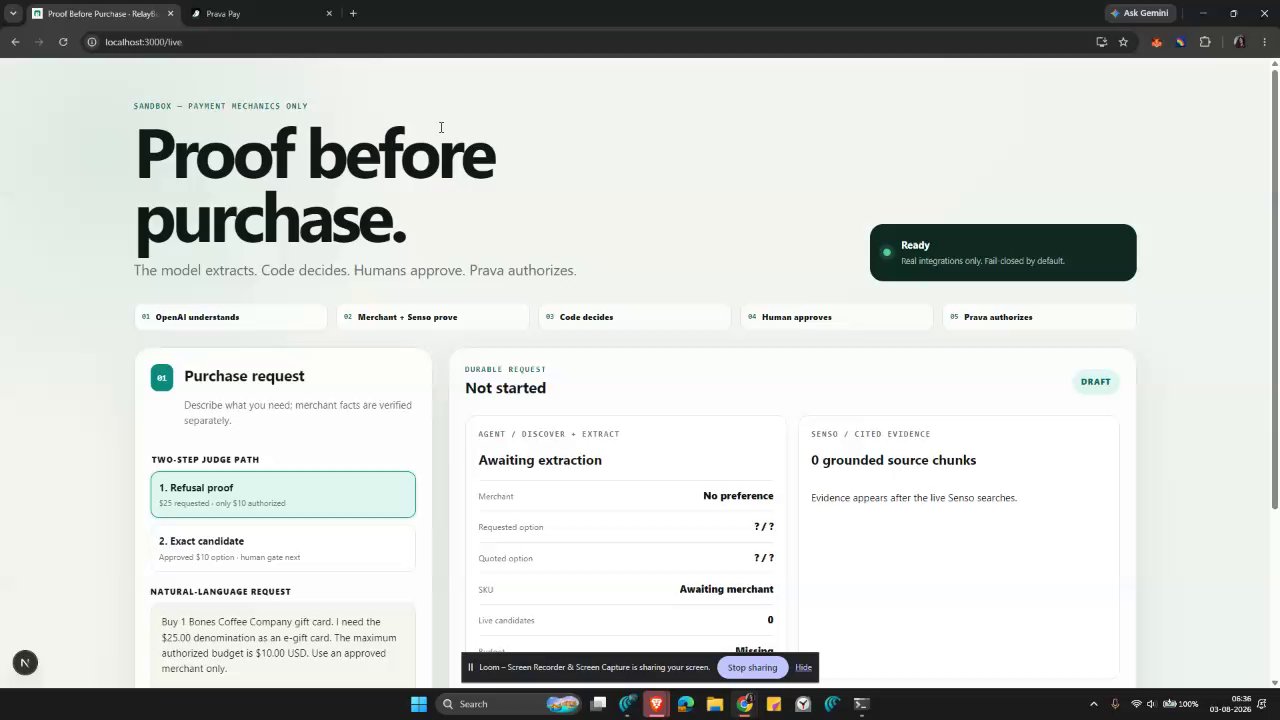Click the install app icon in address bar
1280x720 pixels.
pyautogui.click(x=1101, y=42)
